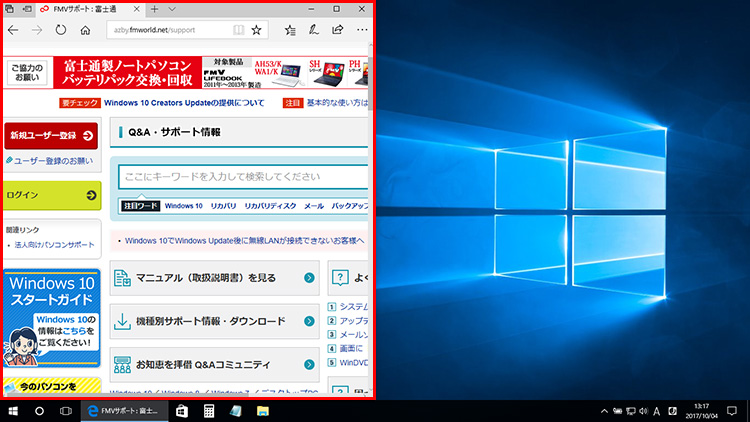Go to the browser home page
750x422 pixels.
(x=85, y=30)
